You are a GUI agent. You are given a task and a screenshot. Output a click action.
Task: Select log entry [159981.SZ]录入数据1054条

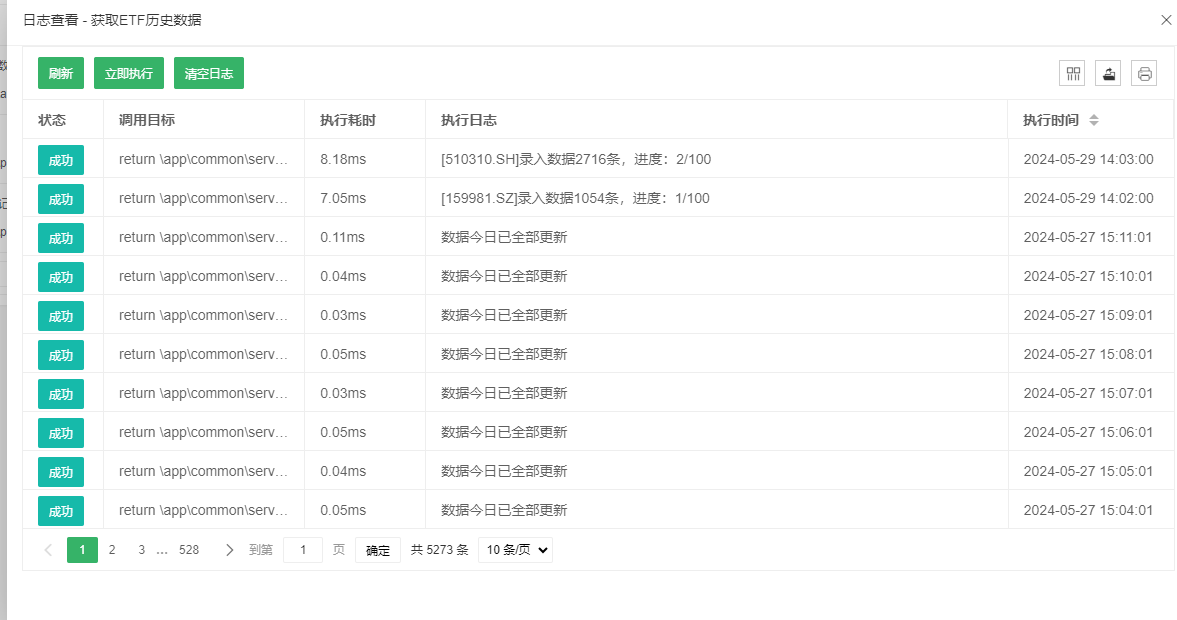tap(575, 198)
